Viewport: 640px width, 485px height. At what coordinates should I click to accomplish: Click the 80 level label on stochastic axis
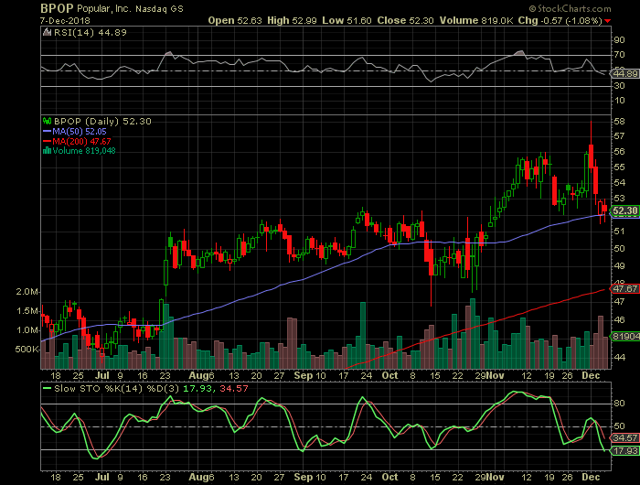pos(619,403)
